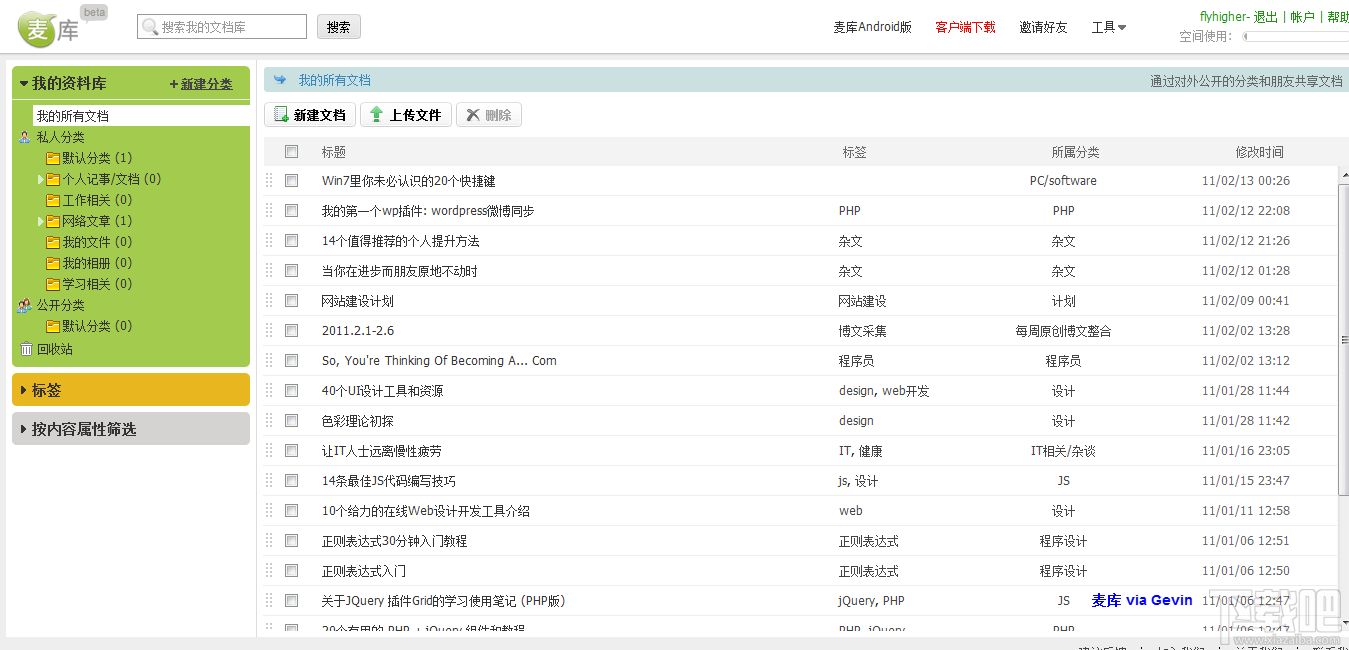This screenshot has width=1349, height=650.
Task: Click the 网站建设 tag cell
Action: click(x=862, y=301)
